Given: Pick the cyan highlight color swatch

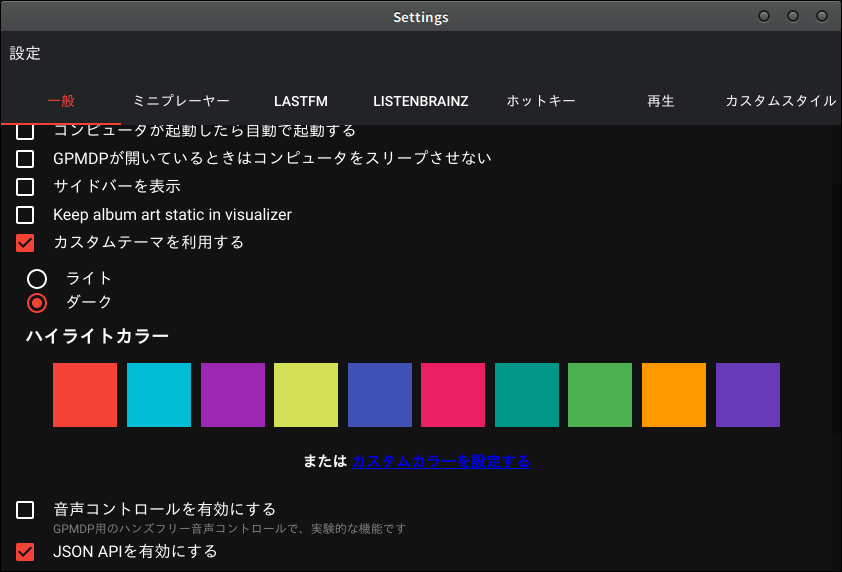Looking at the screenshot, I should [159, 395].
